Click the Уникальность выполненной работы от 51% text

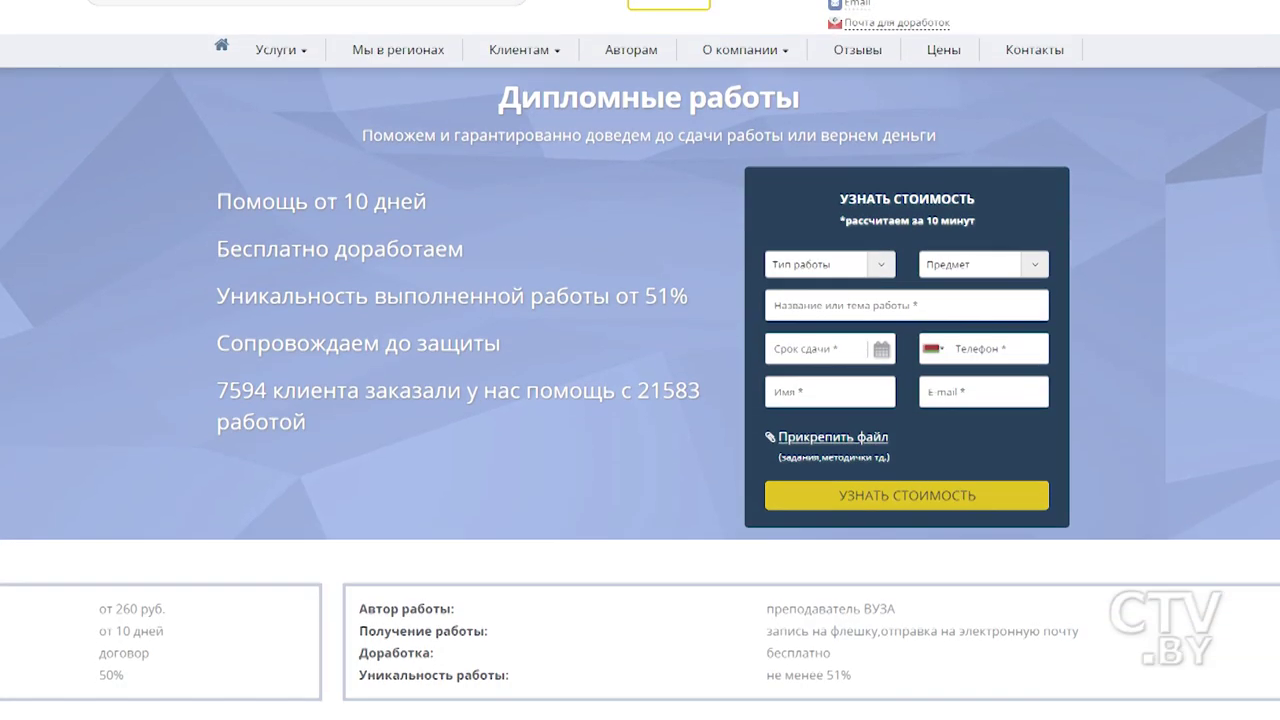[452, 296]
